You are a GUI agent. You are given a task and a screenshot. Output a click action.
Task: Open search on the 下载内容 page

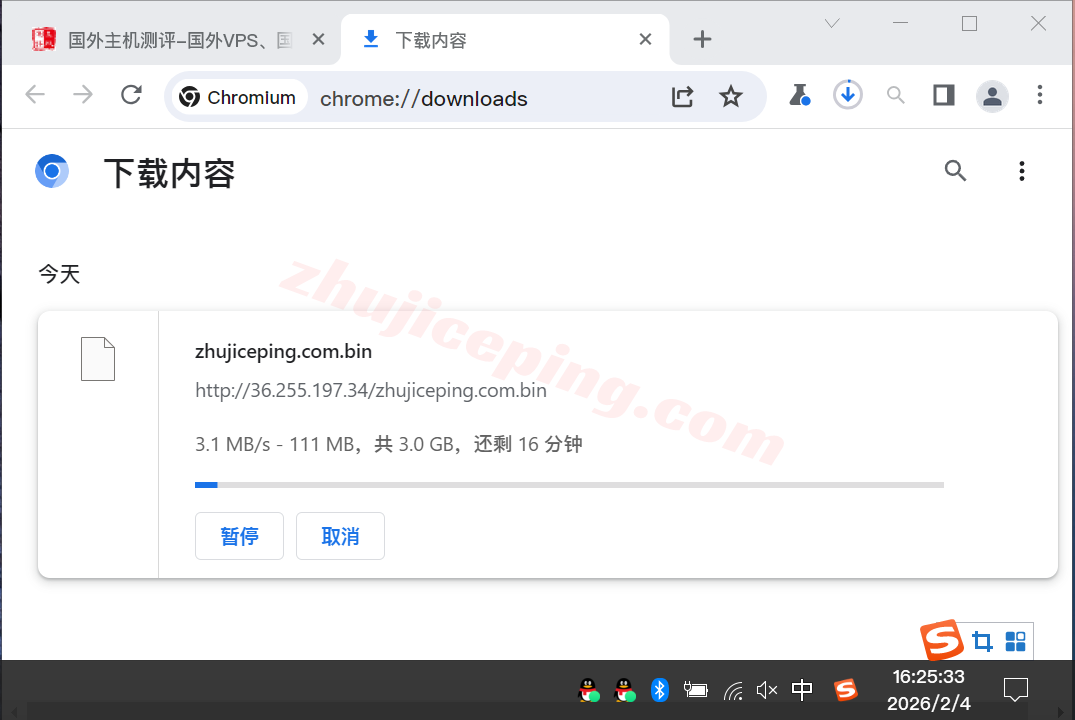(955, 171)
